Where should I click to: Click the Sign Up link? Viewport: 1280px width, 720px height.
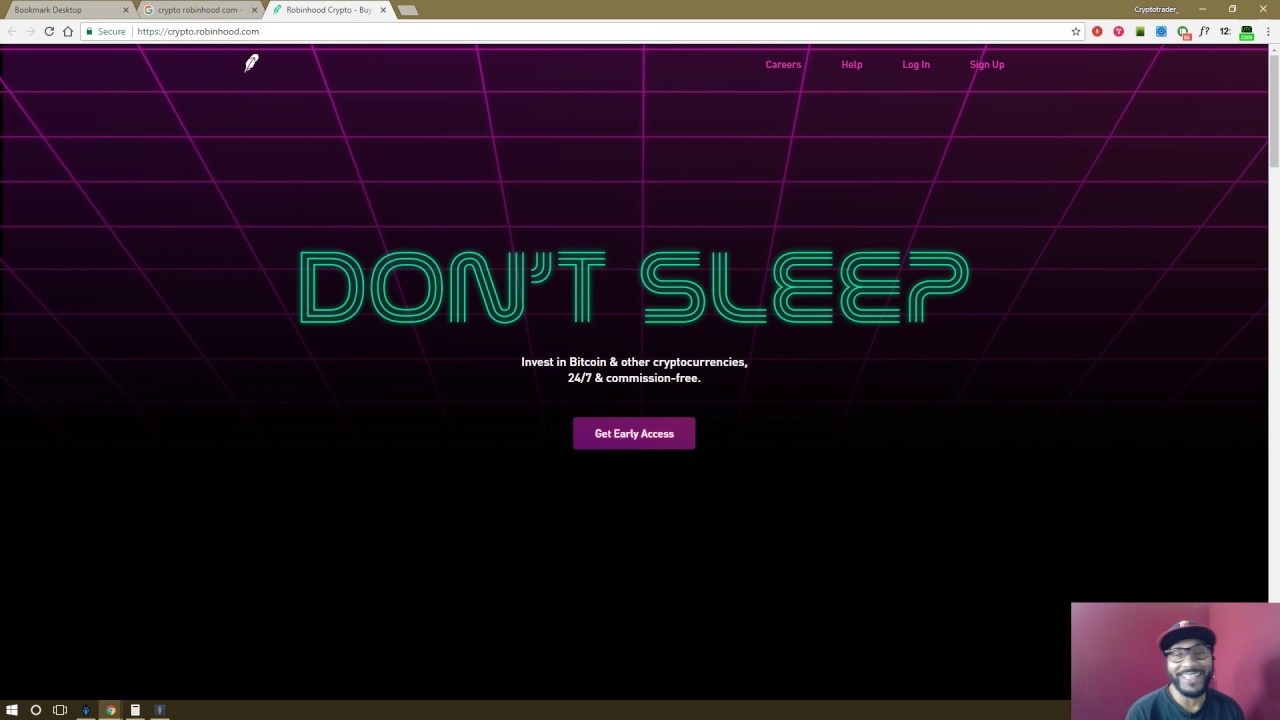tap(987, 65)
